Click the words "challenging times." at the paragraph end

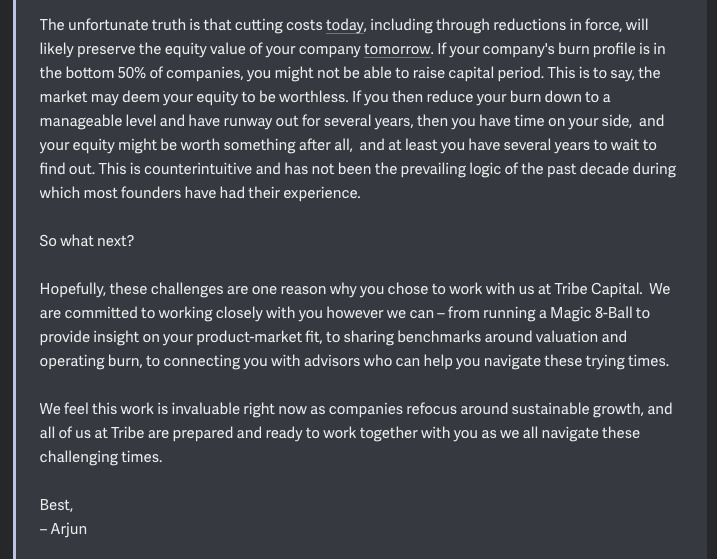coord(101,457)
